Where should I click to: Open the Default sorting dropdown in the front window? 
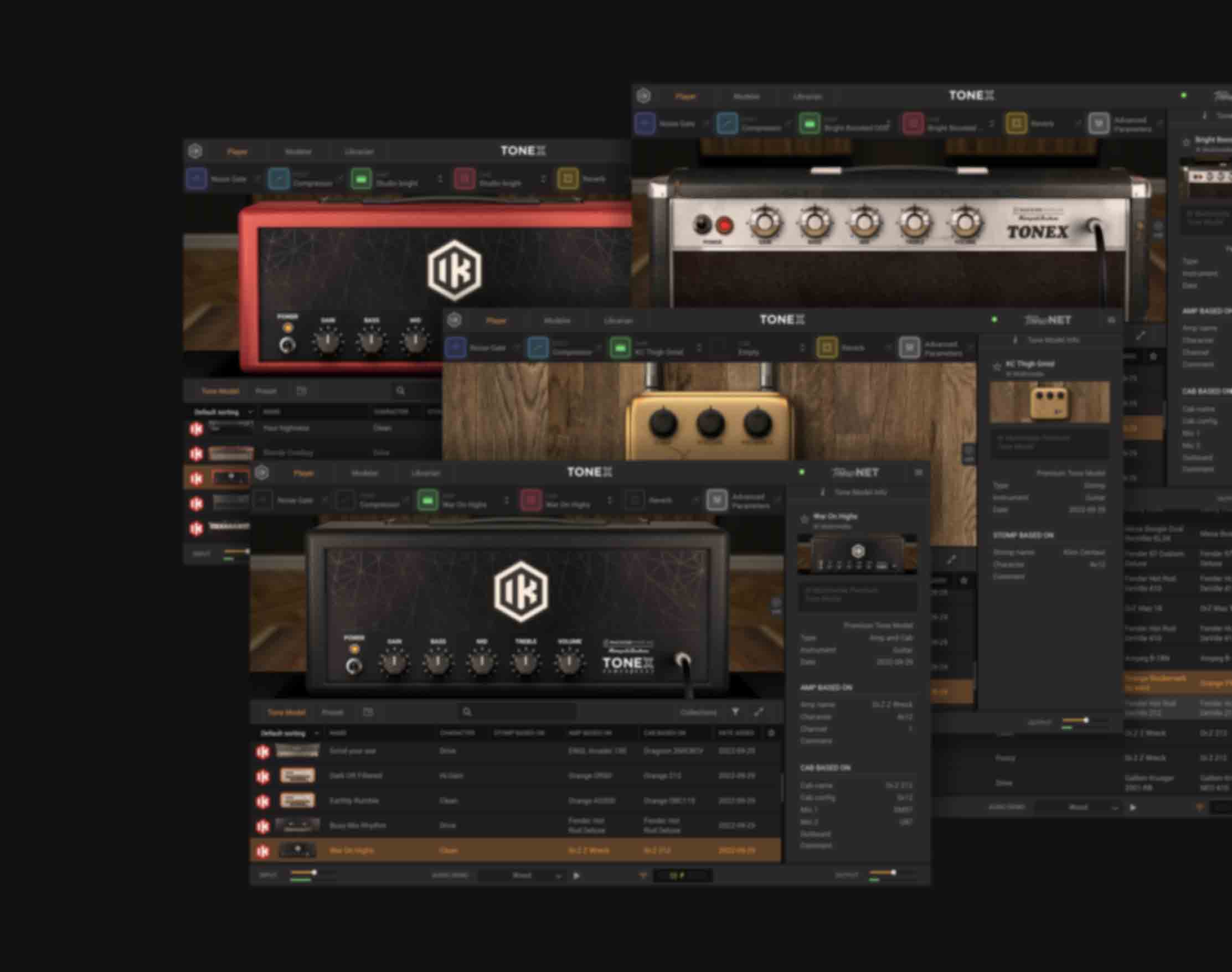pos(288,733)
